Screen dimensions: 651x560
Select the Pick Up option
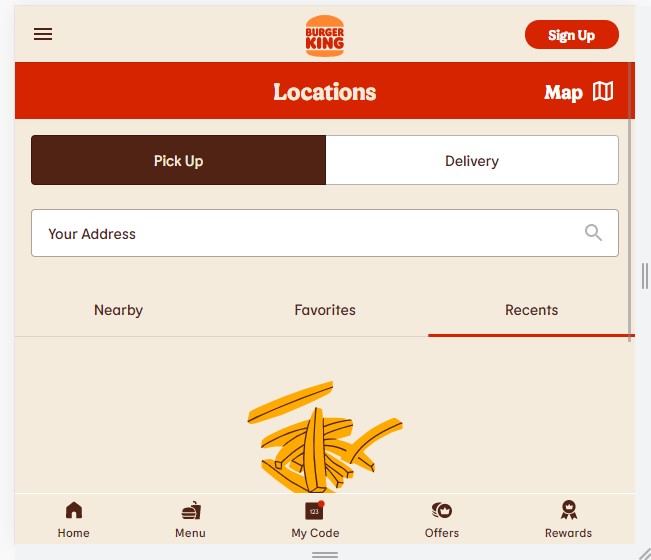(x=179, y=160)
